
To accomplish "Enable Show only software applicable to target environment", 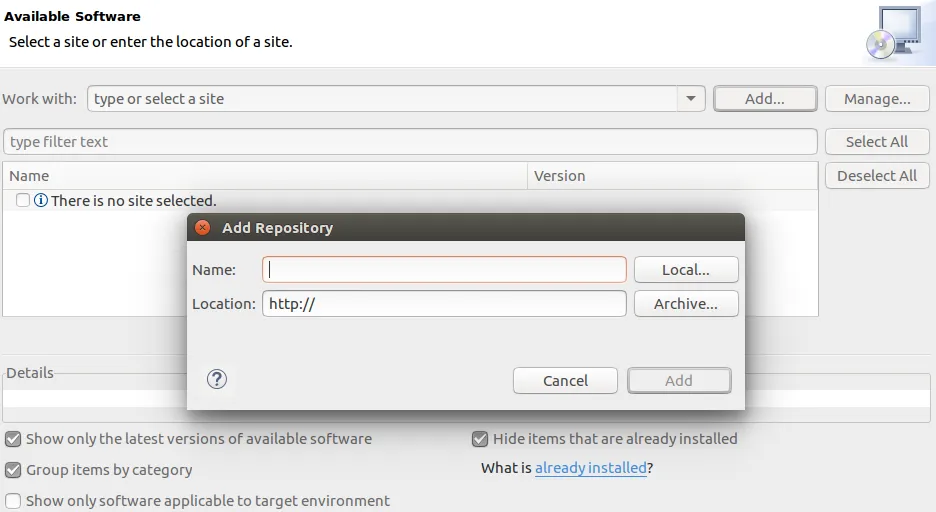I will (13, 501).
